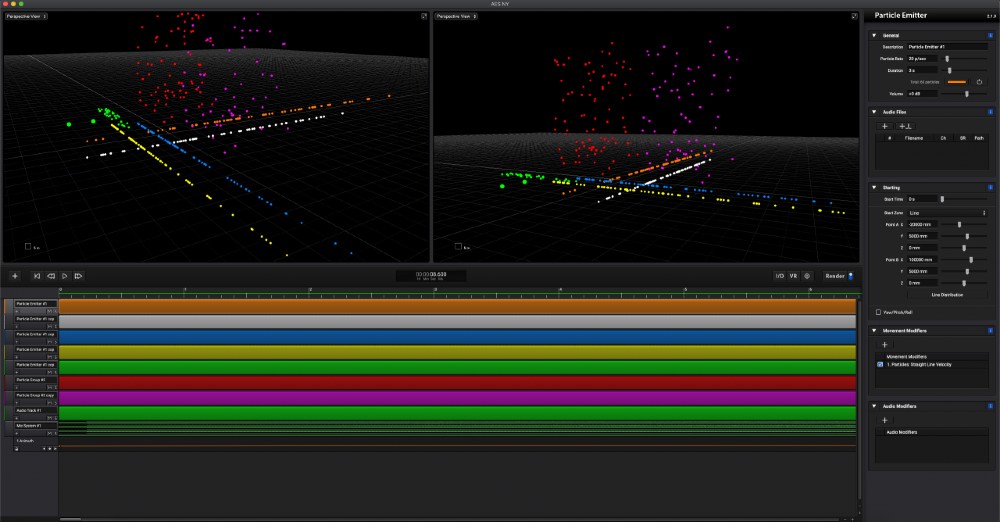
Task: Collapse the Audio Files section
Action: [x=874, y=112]
